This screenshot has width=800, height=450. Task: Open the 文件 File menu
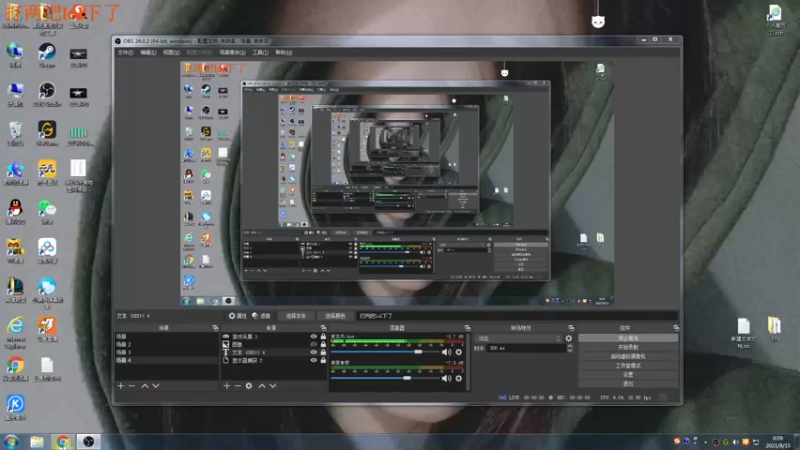pyautogui.click(x=126, y=53)
